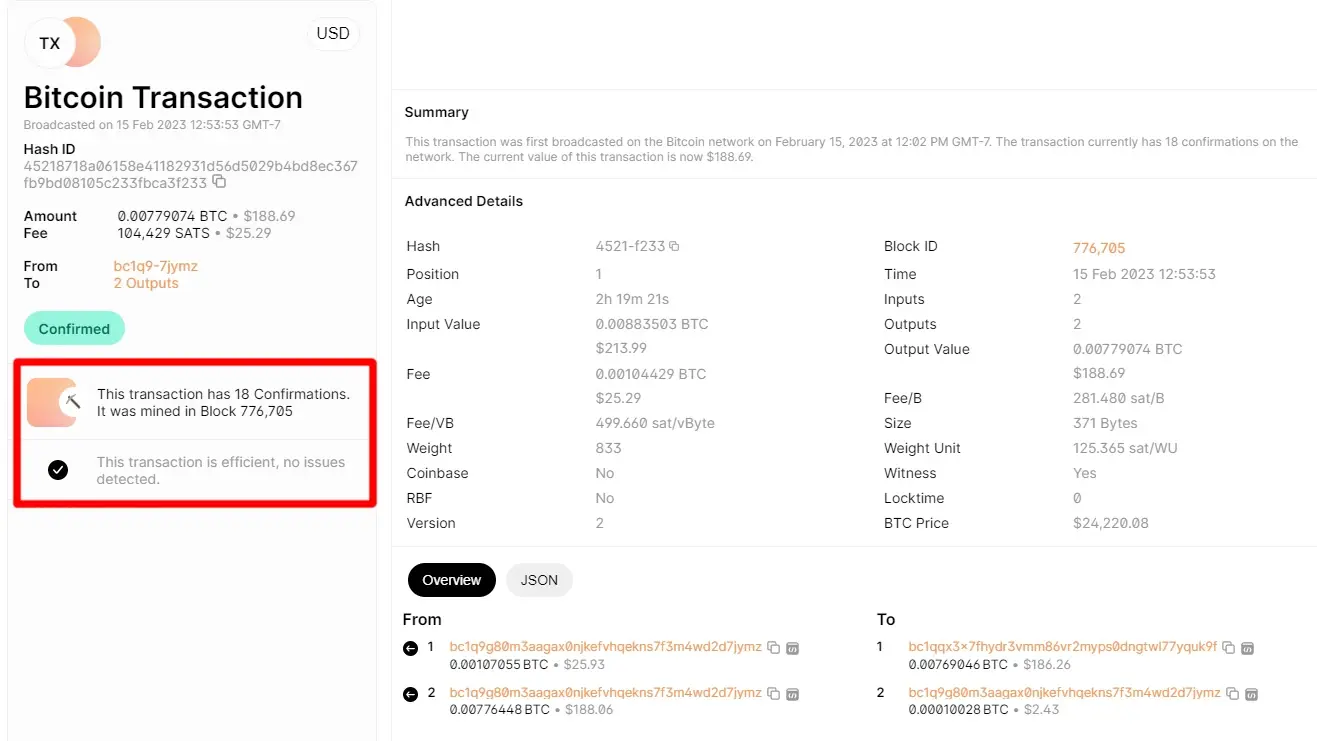Open the bc1q9-7jymz sender link

pyautogui.click(x=156, y=266)
